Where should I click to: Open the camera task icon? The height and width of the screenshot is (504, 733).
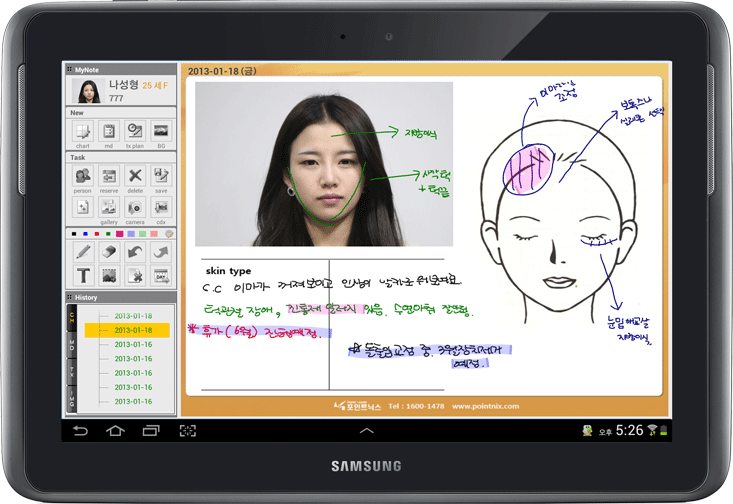[x=135, y=207]
